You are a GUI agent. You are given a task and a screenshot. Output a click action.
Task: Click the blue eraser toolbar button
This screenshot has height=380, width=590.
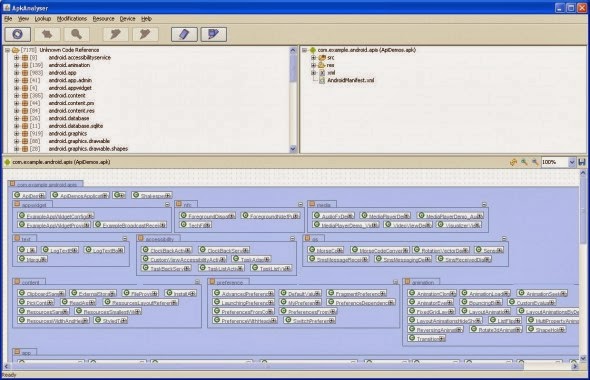[x=184, y=34]
